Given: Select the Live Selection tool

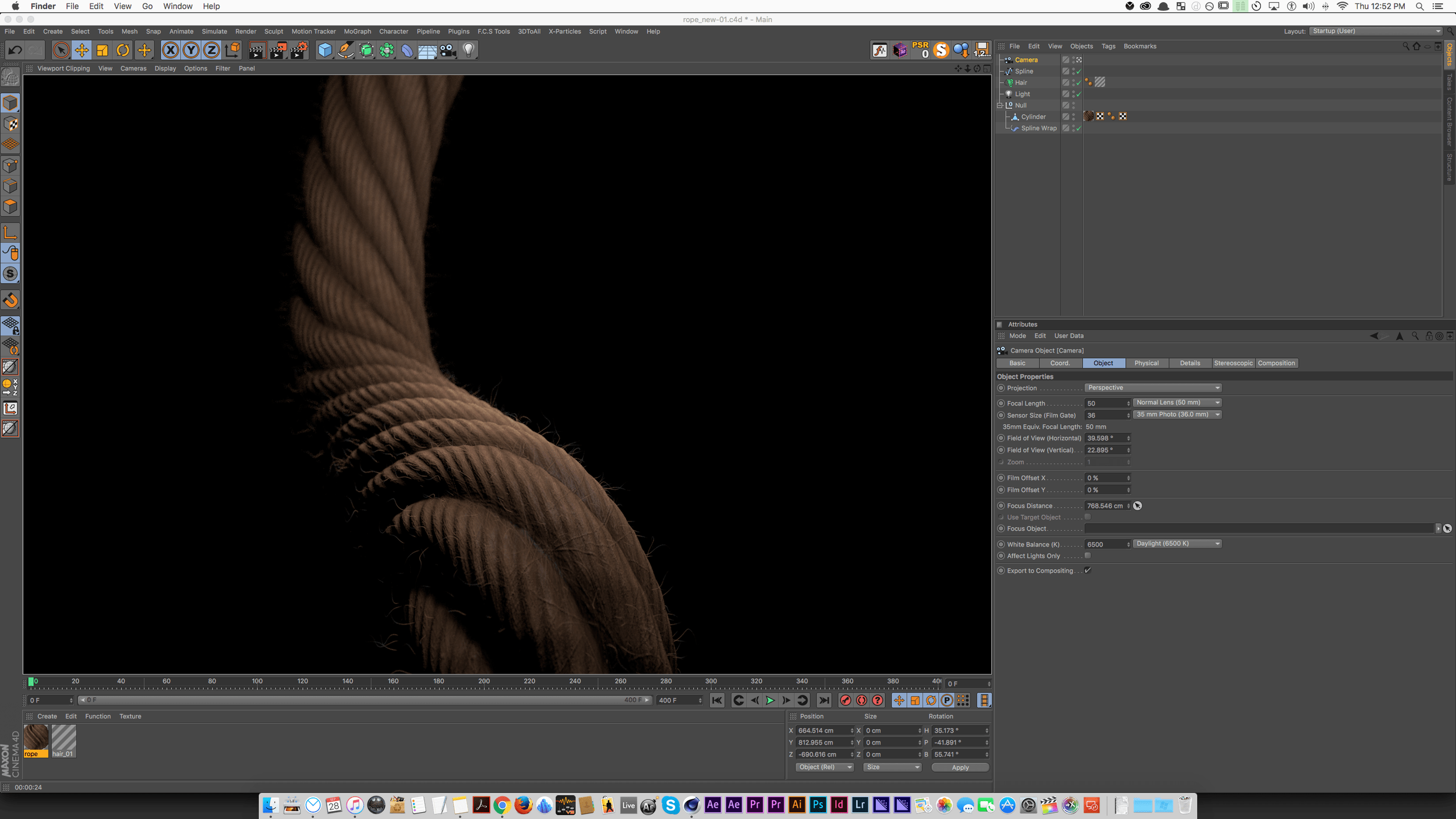Looking at the screenshot, I should (61, 50).
